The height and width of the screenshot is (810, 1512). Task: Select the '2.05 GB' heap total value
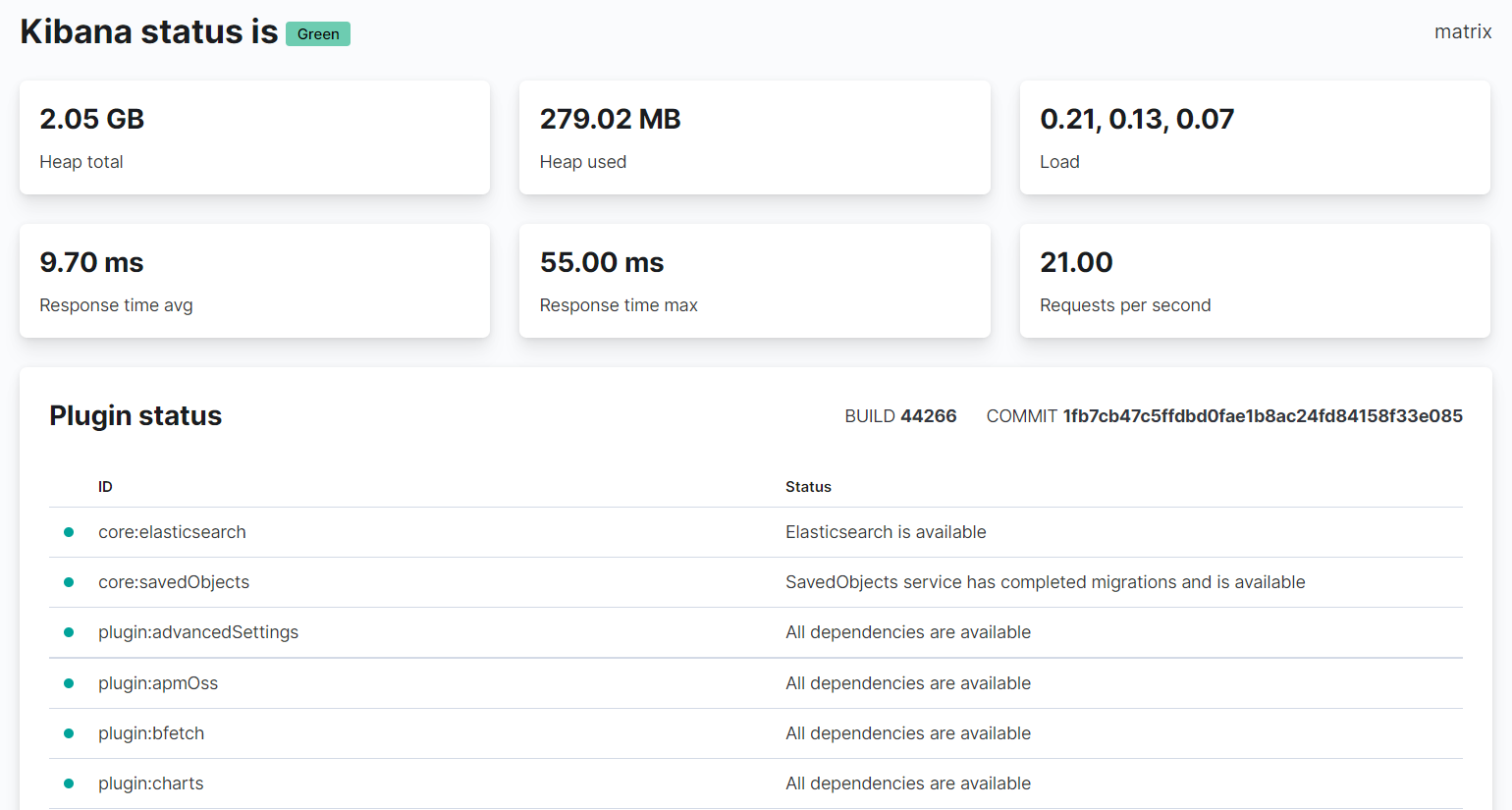(x=92, y=119)
